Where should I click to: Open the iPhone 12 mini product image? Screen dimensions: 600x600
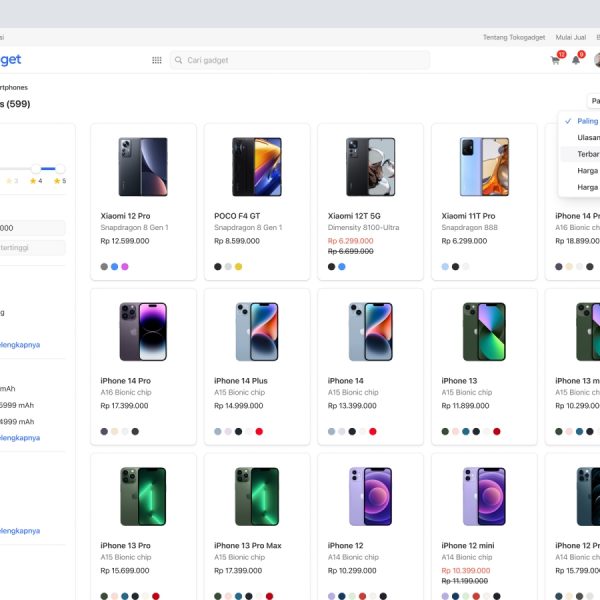click(x=484, y=496)
